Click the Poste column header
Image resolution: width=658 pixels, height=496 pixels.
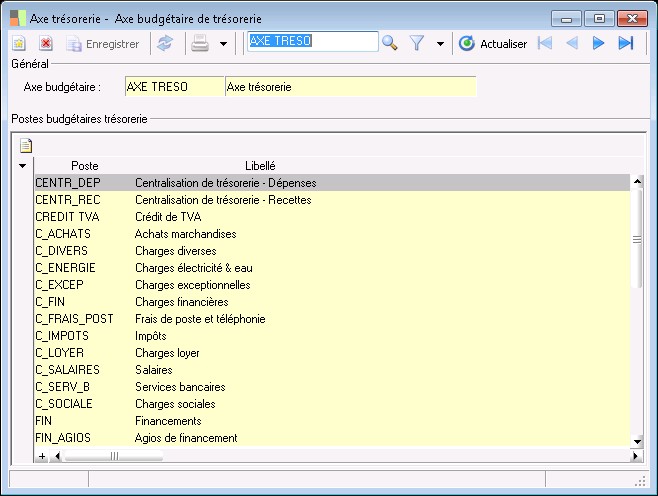click(84, 165)
